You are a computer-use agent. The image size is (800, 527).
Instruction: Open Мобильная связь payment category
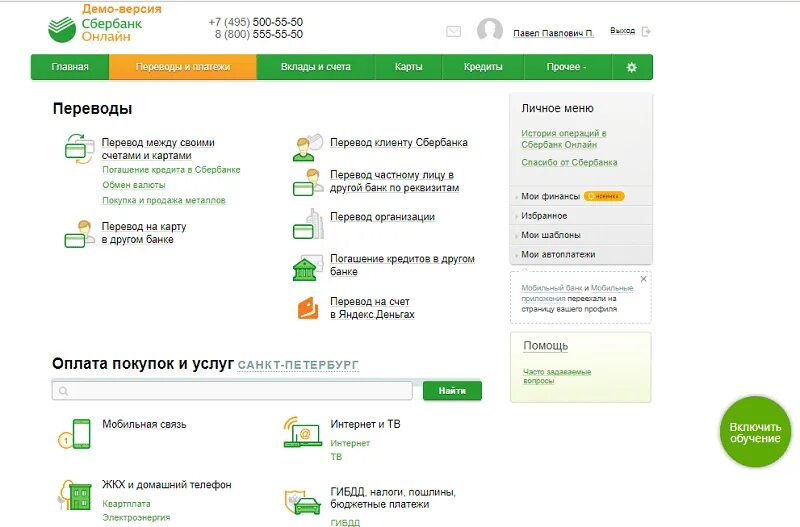[x=144, y=424]
